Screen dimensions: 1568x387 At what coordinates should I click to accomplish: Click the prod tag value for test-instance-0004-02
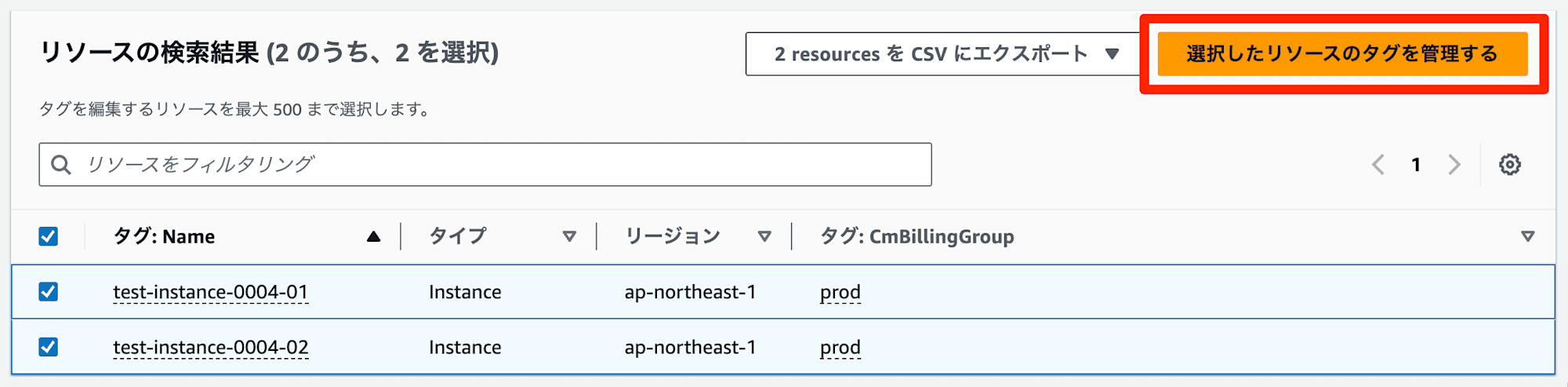(840, 348)
